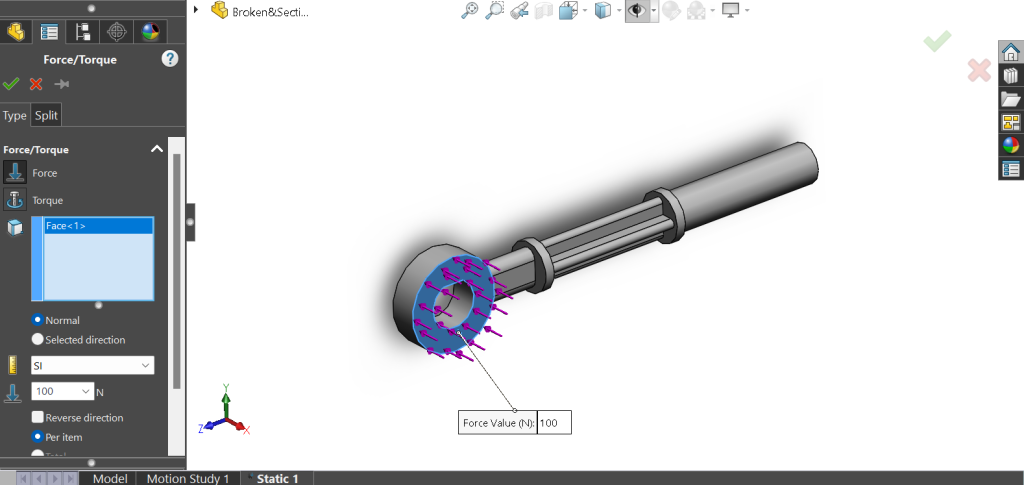Open the Design Library in task pane
The width and height of the screenshot is (1024, 485).
(1010, 76)
